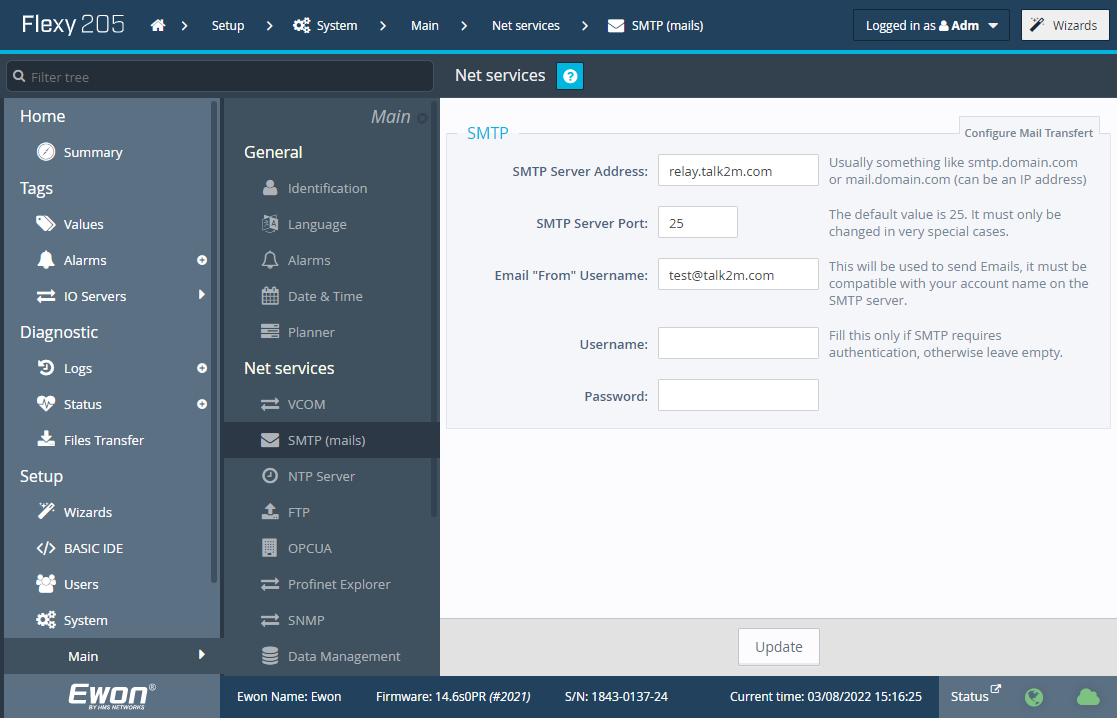Click the globe status icon in footer

point(1034,697)
